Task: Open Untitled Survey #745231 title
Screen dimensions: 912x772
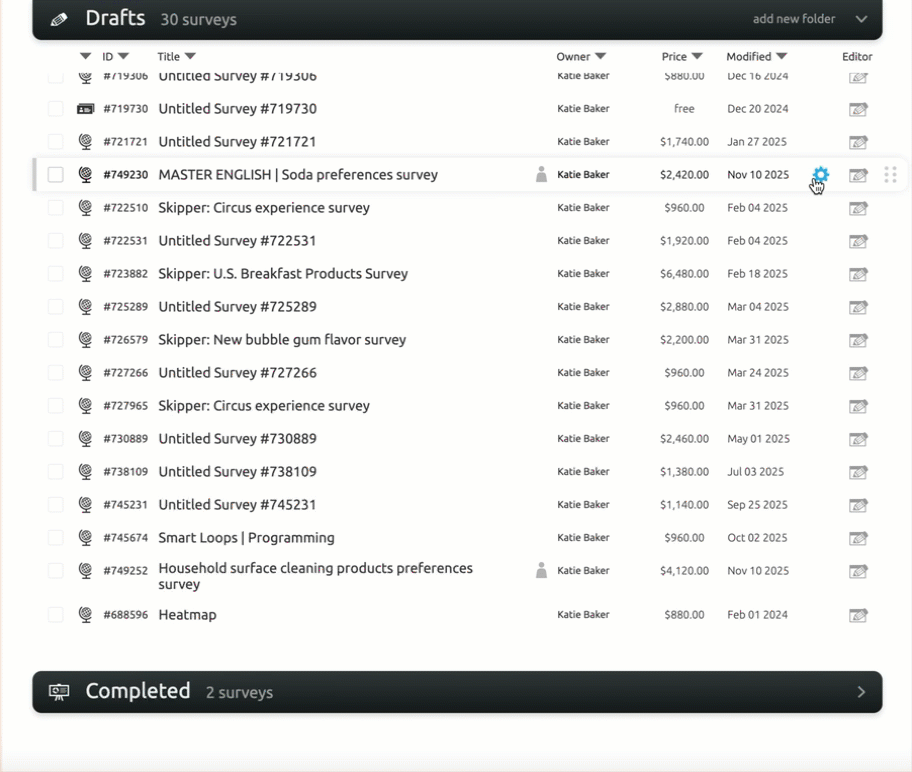Action: pyautogui.click(x=237, y=505)
